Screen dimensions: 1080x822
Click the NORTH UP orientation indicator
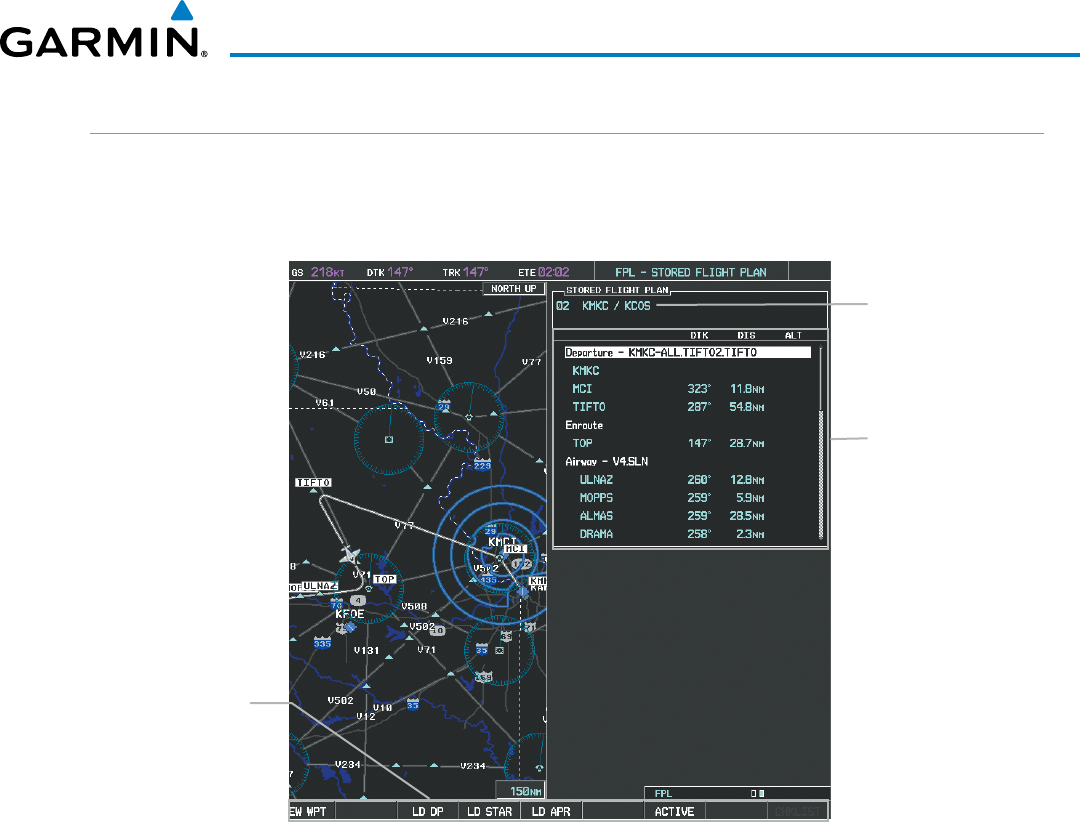pos(514,289)
